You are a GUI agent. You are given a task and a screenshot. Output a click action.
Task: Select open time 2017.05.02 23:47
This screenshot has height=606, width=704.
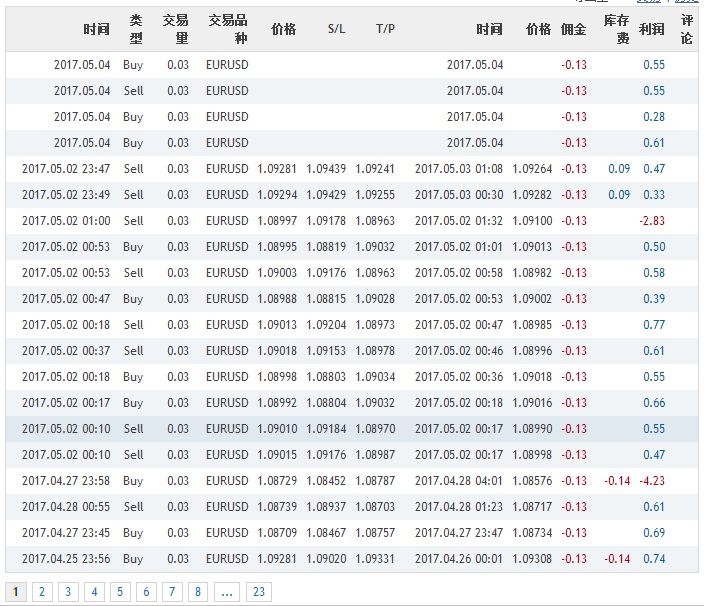click(66, 169)
